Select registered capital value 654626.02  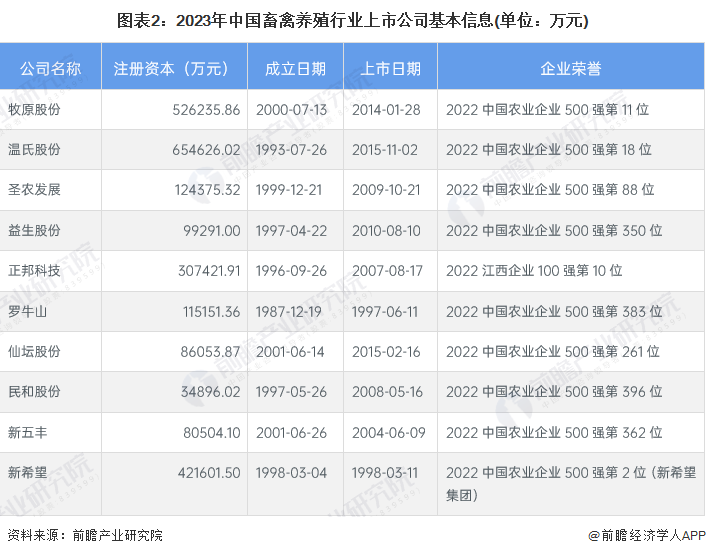[206, 150]
